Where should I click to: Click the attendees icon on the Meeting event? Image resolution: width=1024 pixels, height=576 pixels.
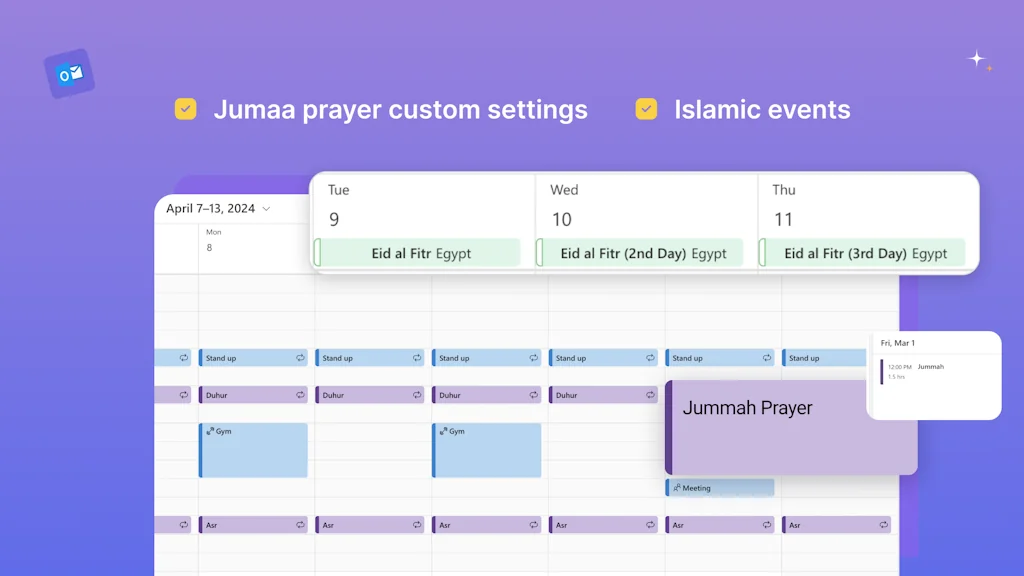pos(676,487)
